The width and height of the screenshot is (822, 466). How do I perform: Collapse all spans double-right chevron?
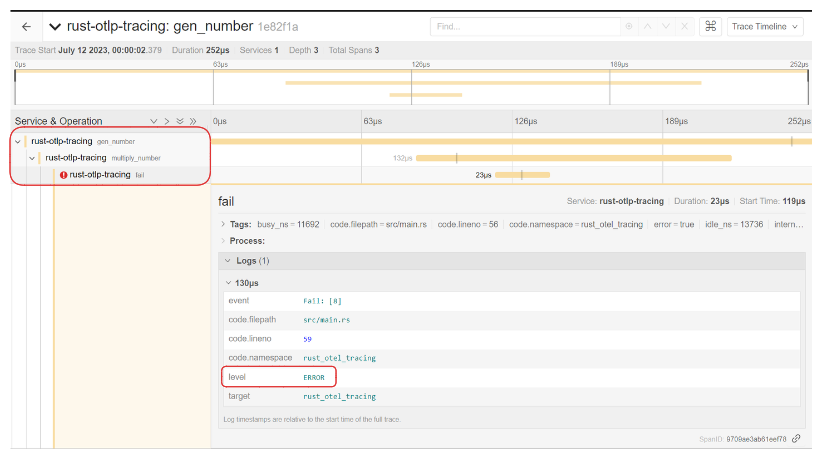point(193,121)
